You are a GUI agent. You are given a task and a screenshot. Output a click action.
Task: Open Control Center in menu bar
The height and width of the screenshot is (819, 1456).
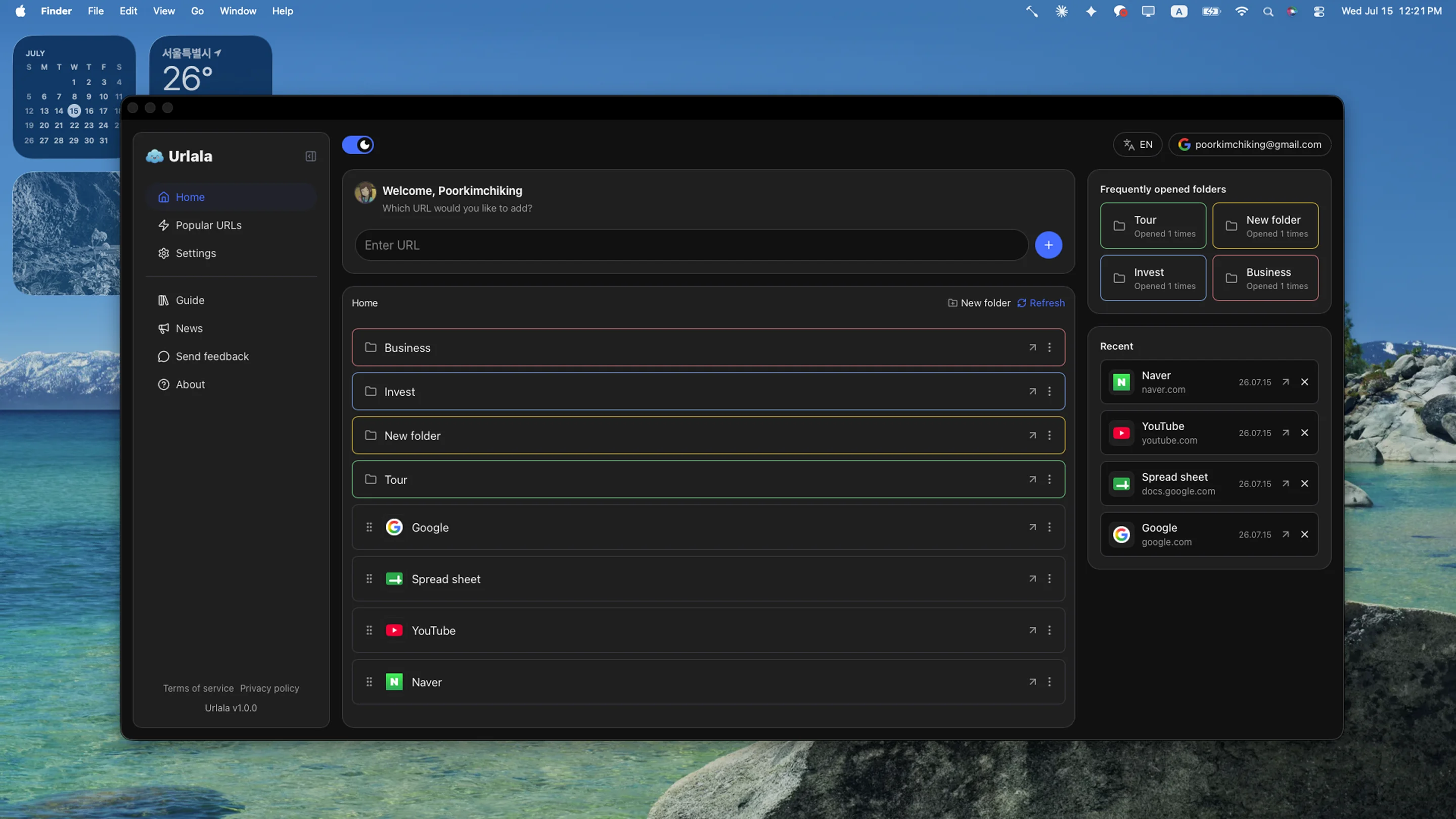point(1318,11)
